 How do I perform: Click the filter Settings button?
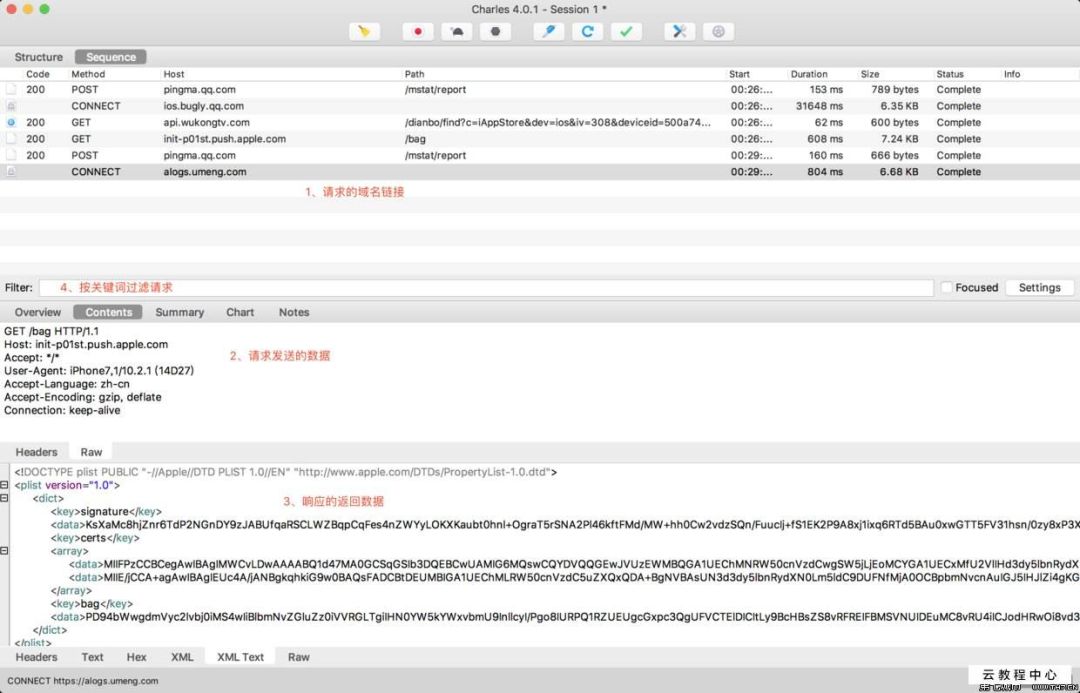point(1039,287)
